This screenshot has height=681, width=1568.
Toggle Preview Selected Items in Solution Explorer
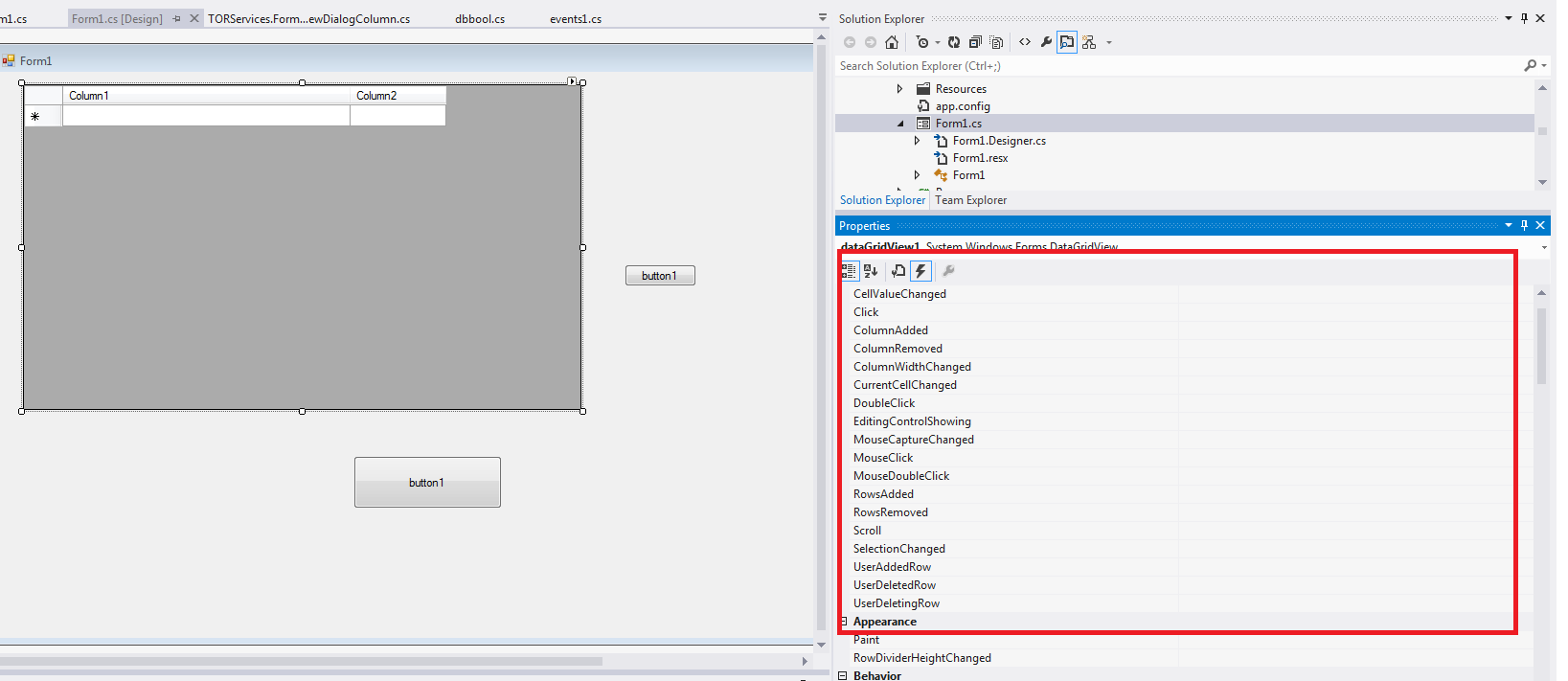point(1067,42)
